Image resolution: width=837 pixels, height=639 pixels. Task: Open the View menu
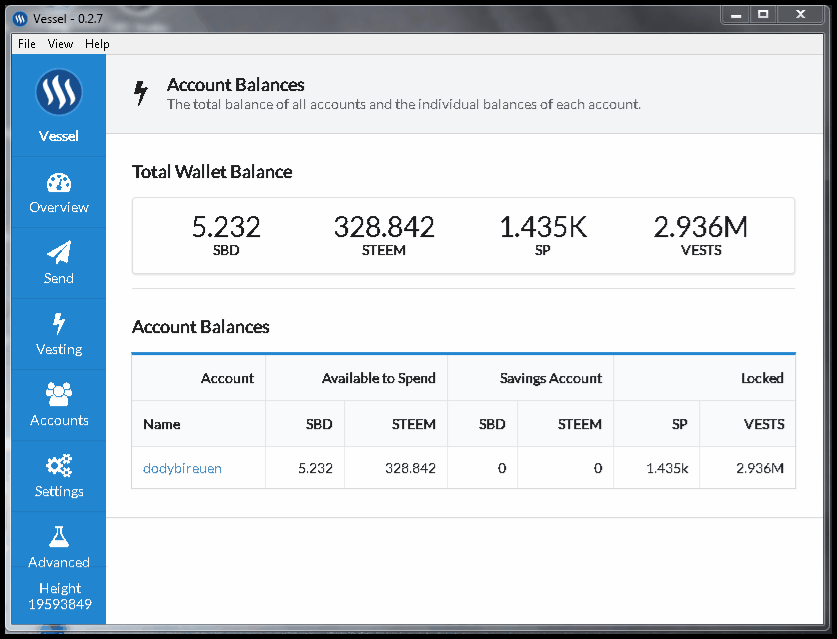(60, 44)
